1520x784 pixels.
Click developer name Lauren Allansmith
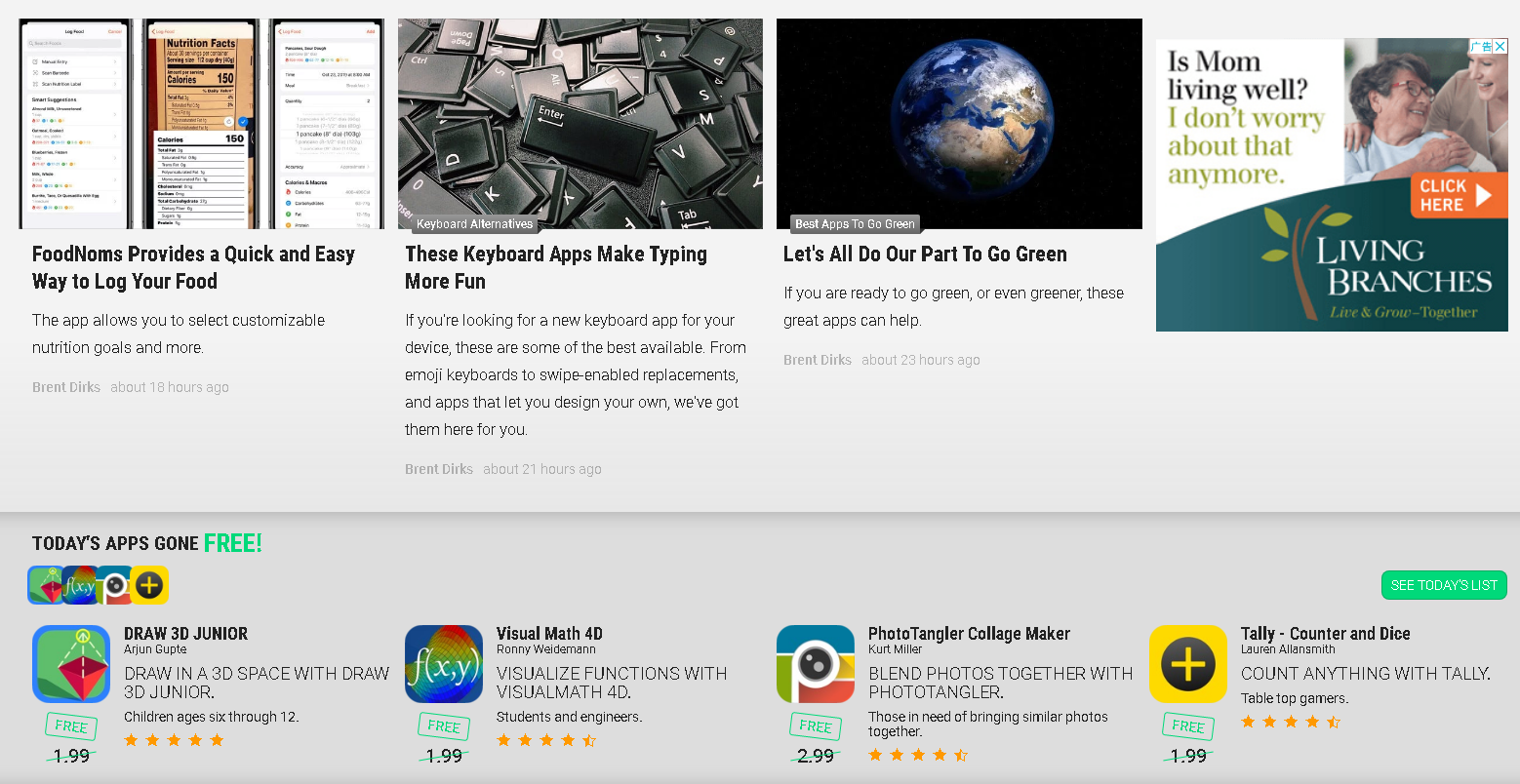(x=1288, y=649)
